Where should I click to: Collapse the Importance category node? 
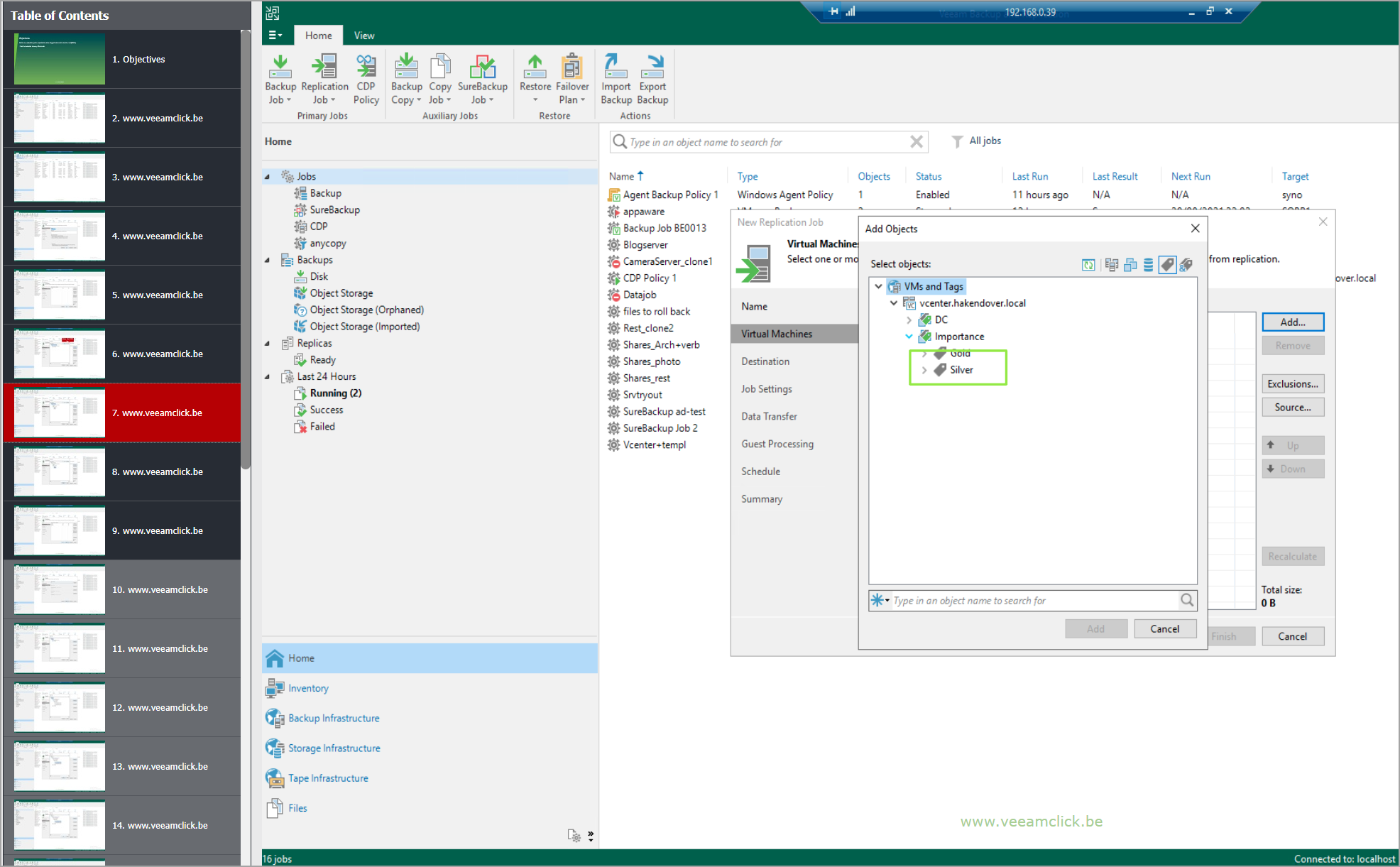point(909,337)
